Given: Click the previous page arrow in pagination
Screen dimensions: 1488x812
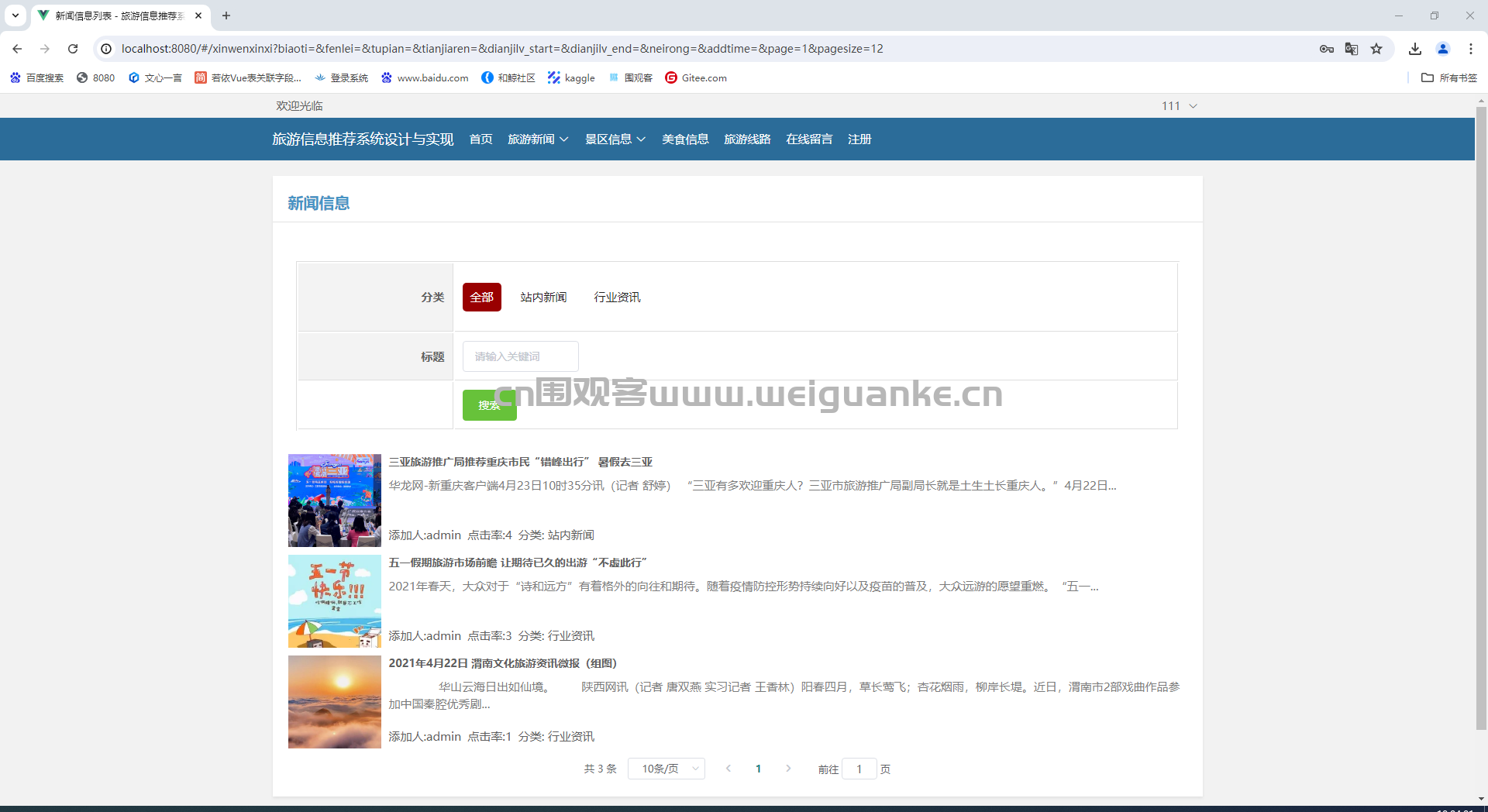Looking at the screenshot, I should point(728,769).
